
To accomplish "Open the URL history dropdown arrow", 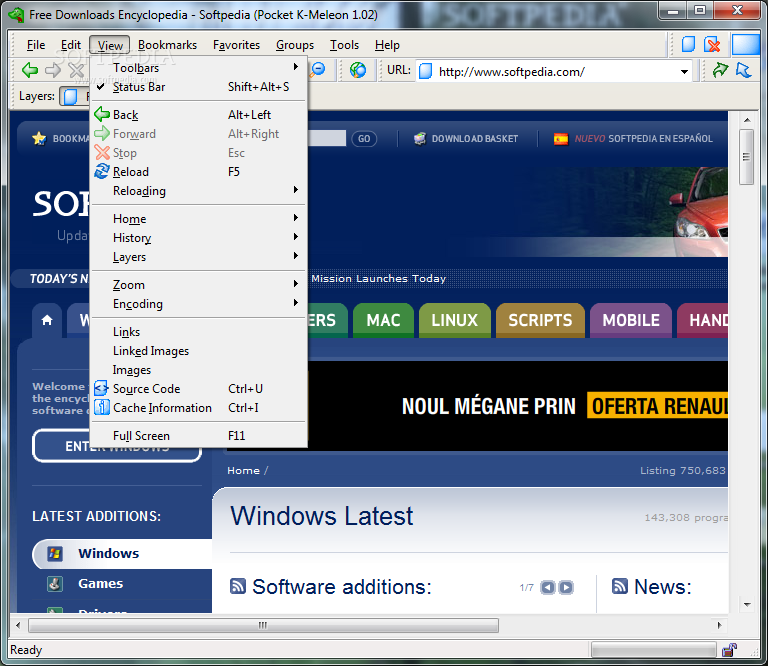I will tap(684, 71).
